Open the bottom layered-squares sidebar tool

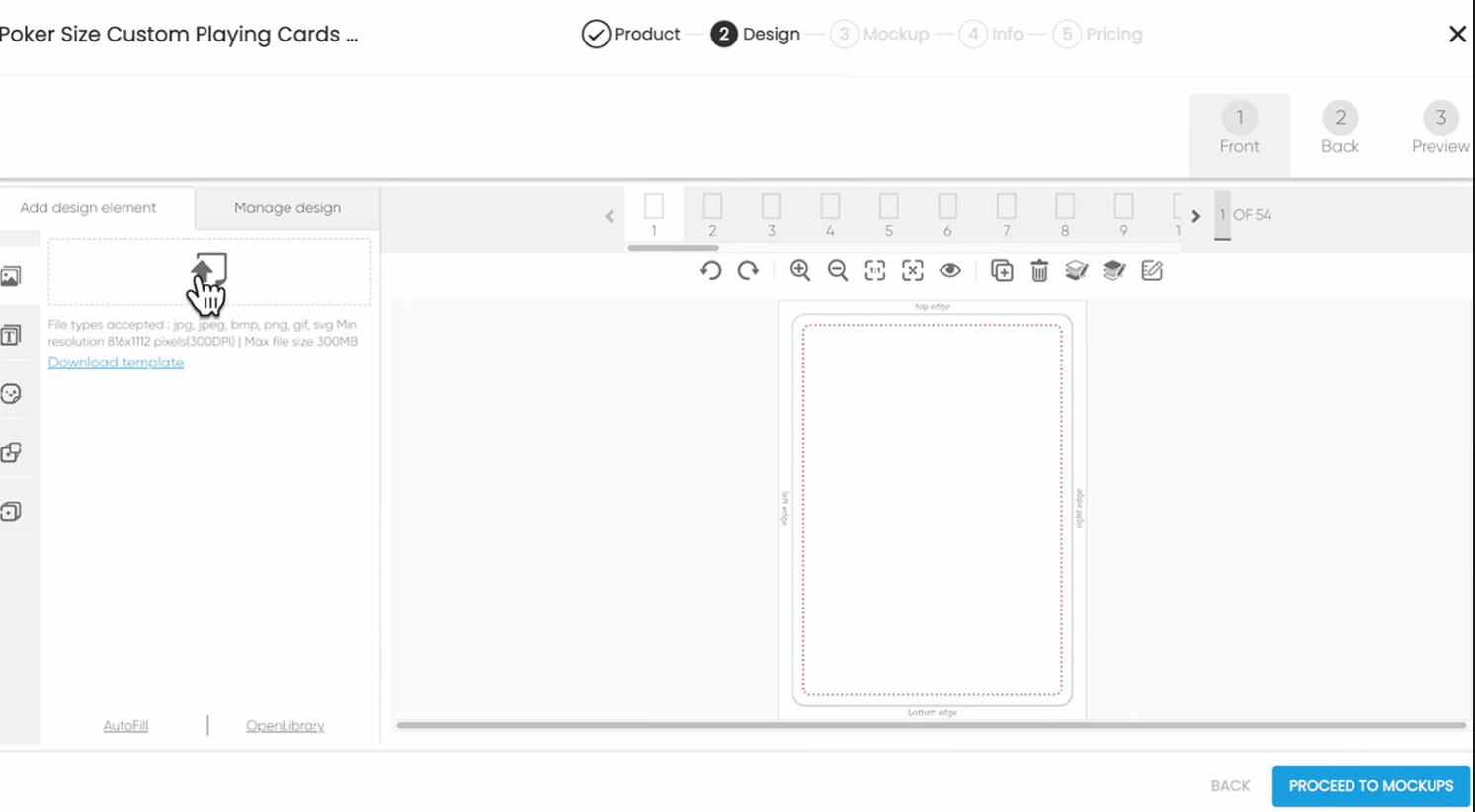click(x=11, y=512)
